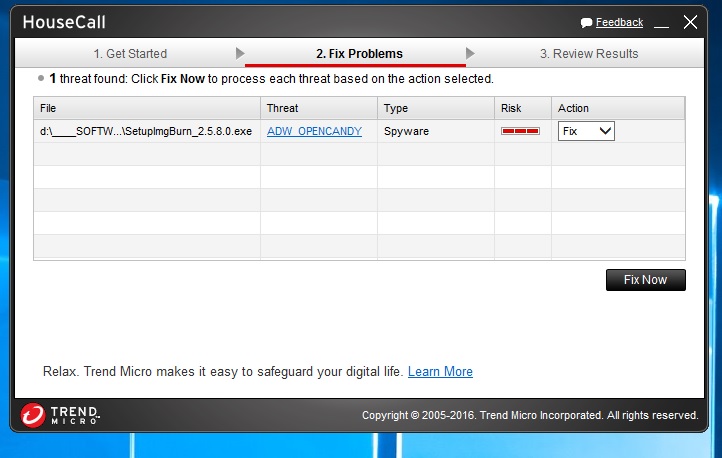The height and width of the screenshot is (458, 722).
Task: Close the HouseCall window
Action: click(690, 22)
